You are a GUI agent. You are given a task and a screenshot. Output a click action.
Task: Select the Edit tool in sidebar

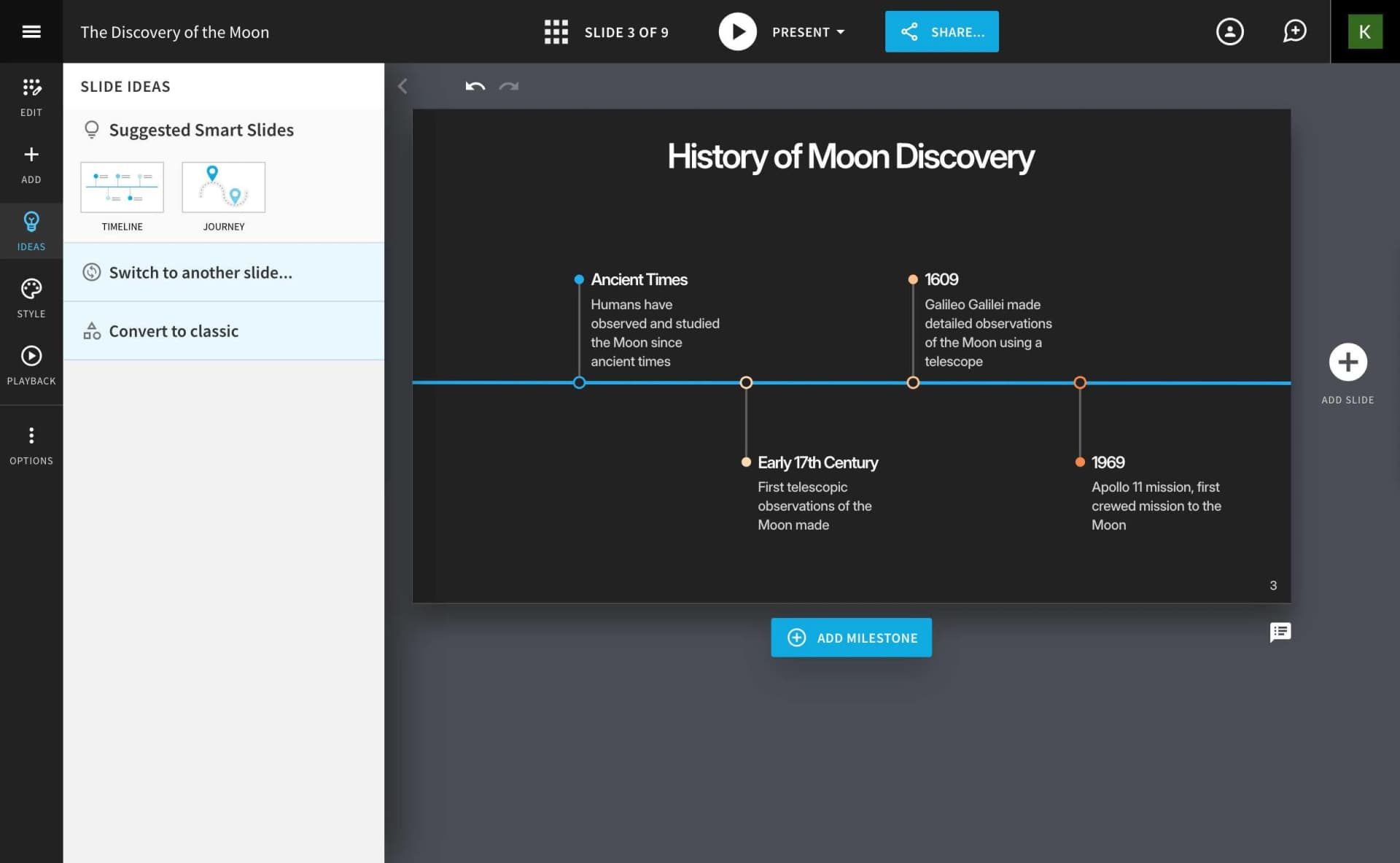(x=31, y=97)
